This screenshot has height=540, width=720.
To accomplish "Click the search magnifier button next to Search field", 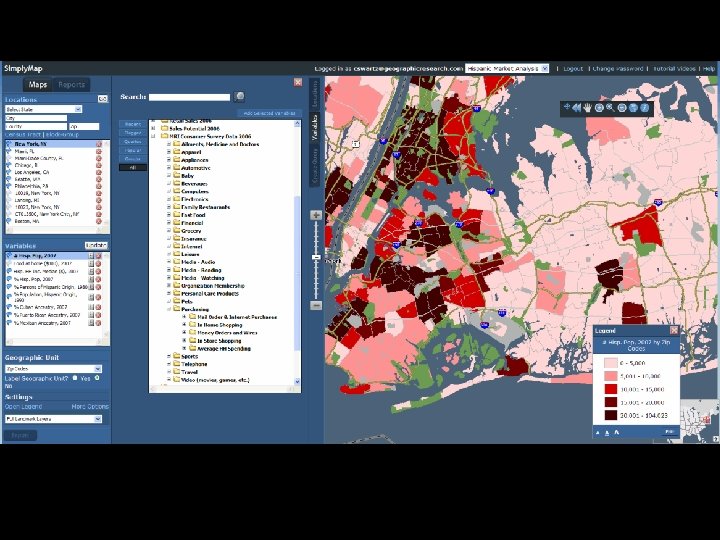I will pyautogui.click(x=239, y=96).
